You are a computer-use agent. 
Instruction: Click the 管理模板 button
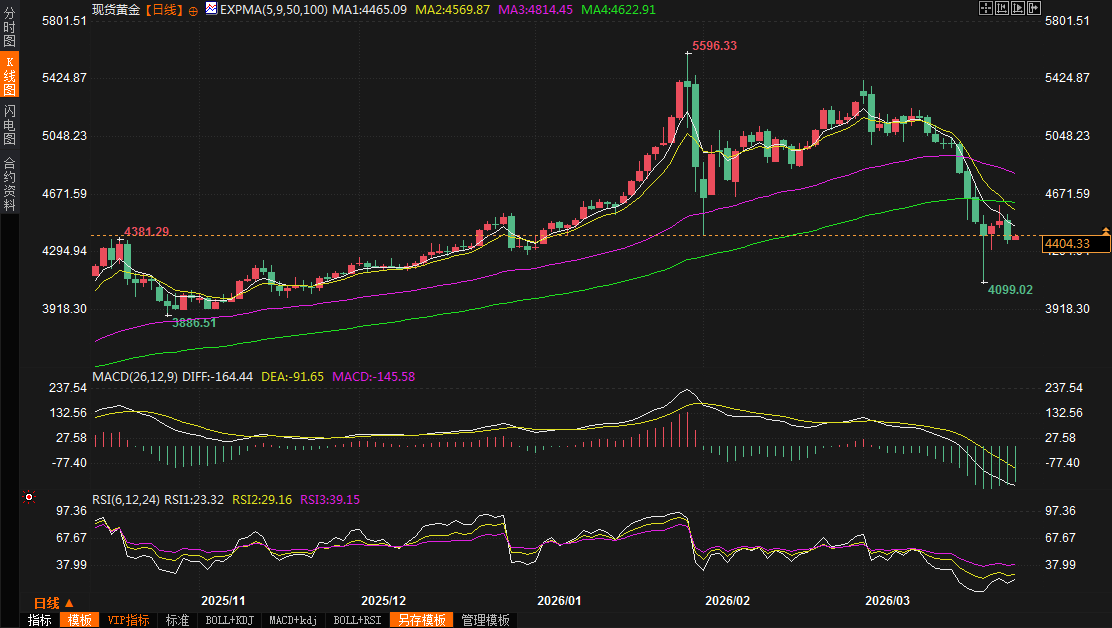pyautogui.click(x=484, y=620)
